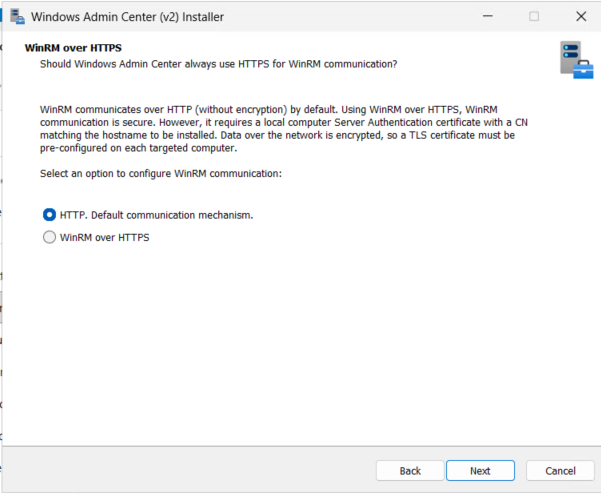Click the greyed-out maximize button
Screen dimensions: 601x495
[x=534, y=16]
